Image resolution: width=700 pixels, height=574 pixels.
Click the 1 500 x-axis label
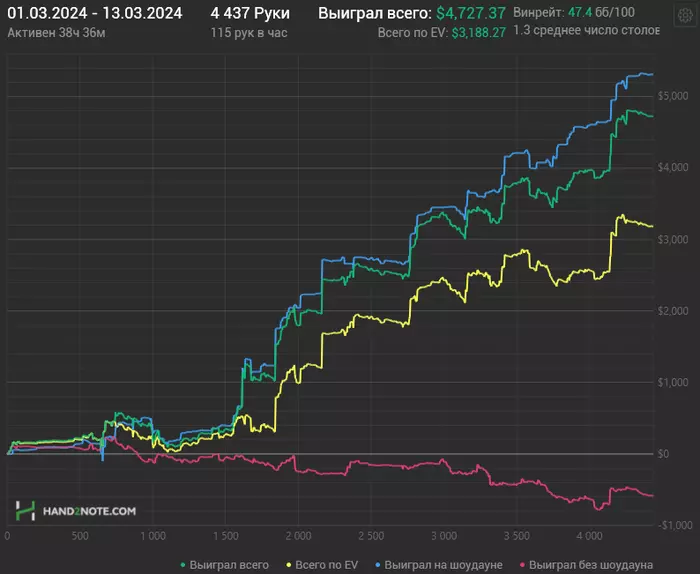tap(225, 536)
